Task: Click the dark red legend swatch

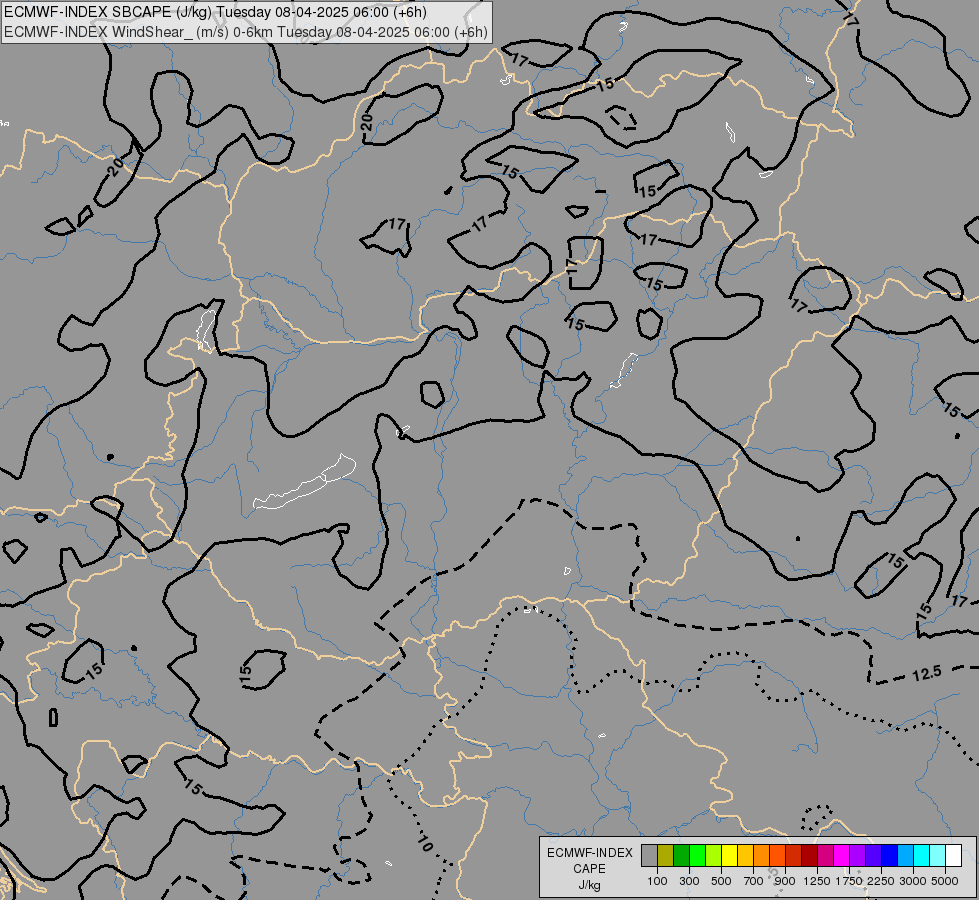Action: click(x=809, y=856)
